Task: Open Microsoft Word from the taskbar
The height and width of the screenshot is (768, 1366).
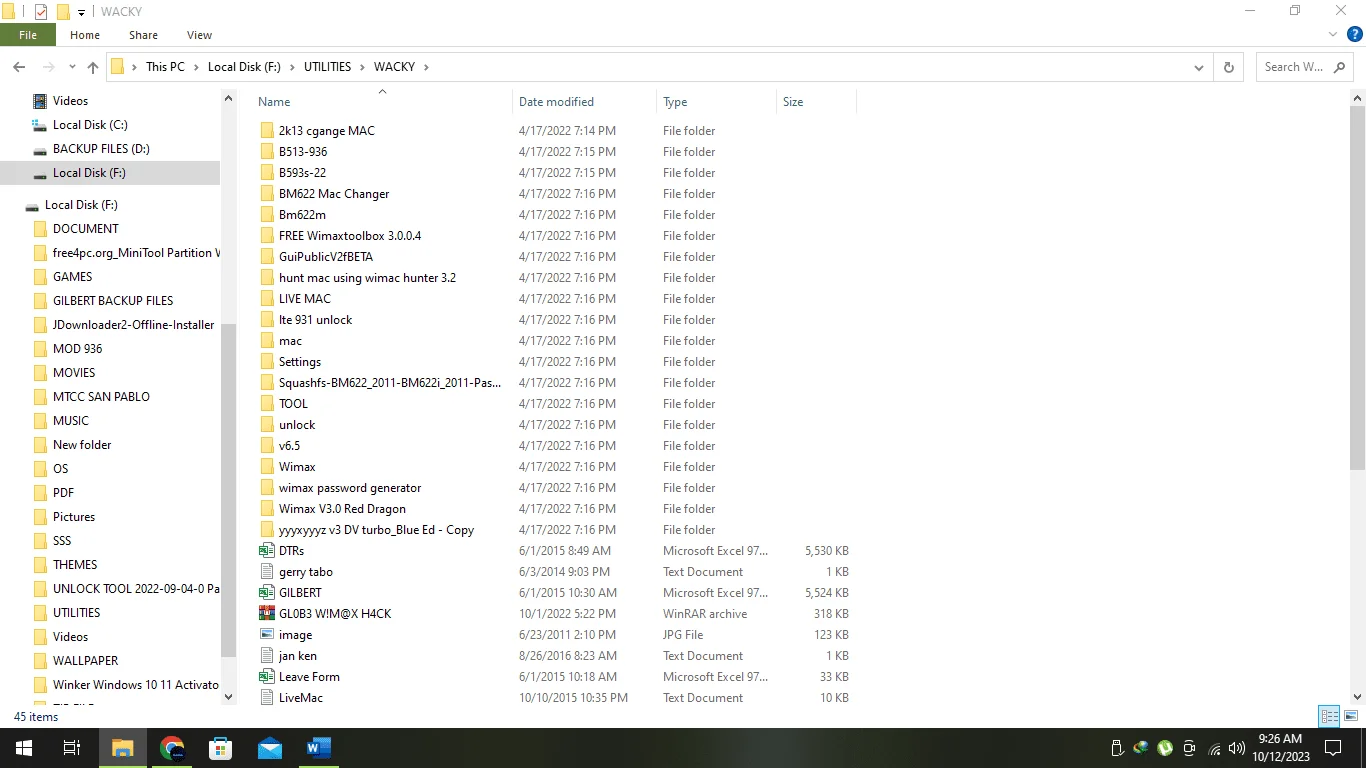Action: 319,748
